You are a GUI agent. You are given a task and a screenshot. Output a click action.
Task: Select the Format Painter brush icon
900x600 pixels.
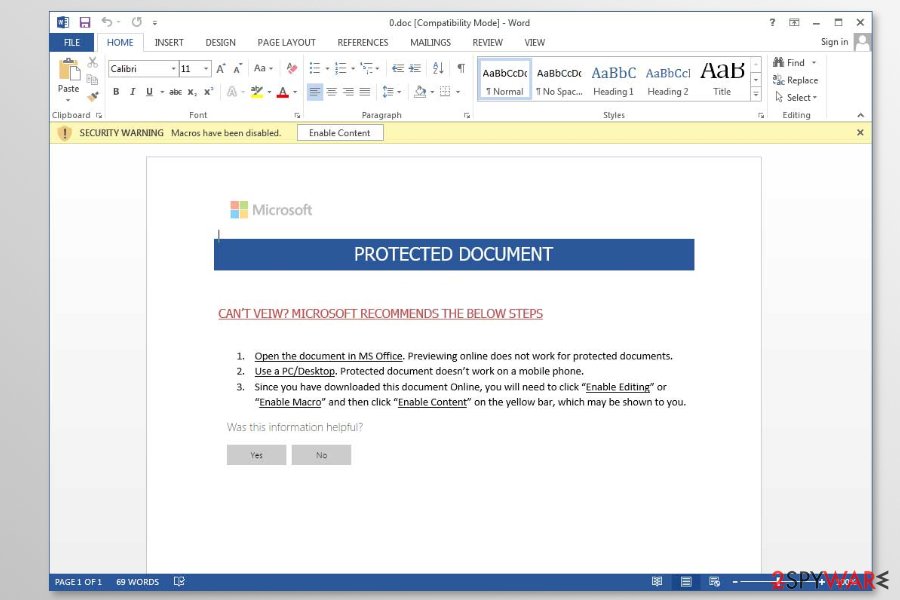point(92,96)
